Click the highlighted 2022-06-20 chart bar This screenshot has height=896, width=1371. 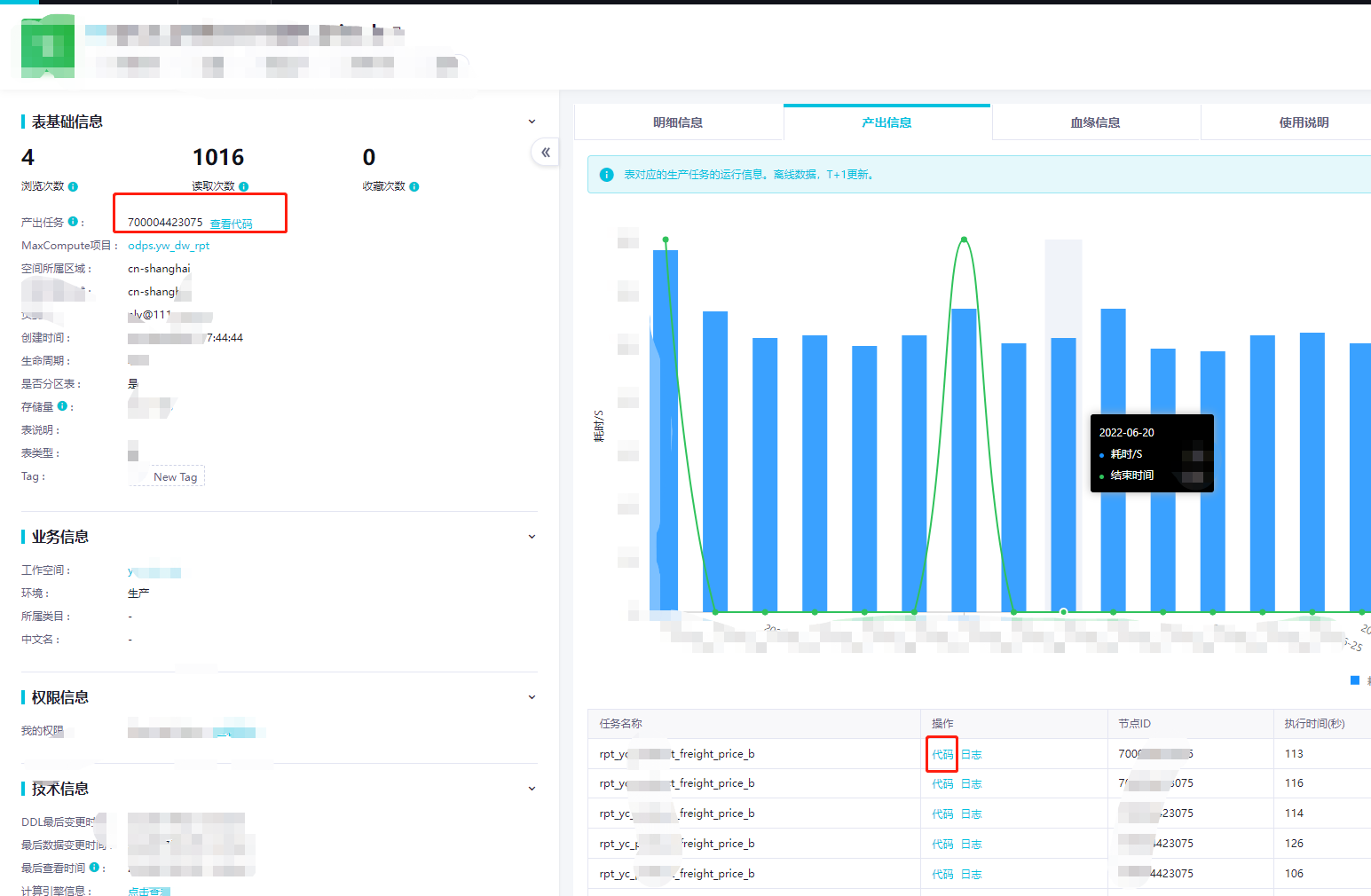(1063, 475)
